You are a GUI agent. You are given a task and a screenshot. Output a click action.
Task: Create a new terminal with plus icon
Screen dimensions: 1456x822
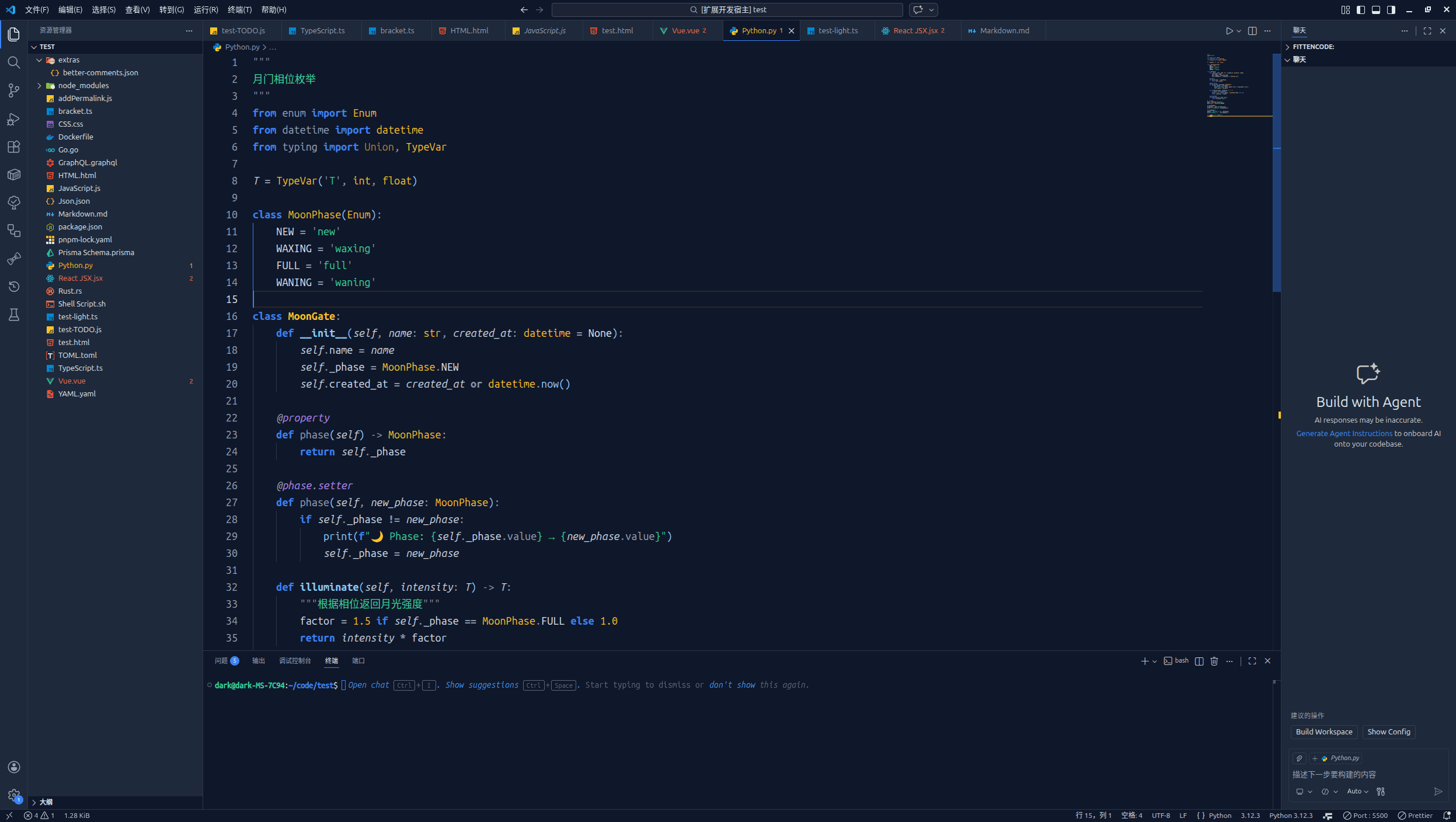(x=1144, y=661)
